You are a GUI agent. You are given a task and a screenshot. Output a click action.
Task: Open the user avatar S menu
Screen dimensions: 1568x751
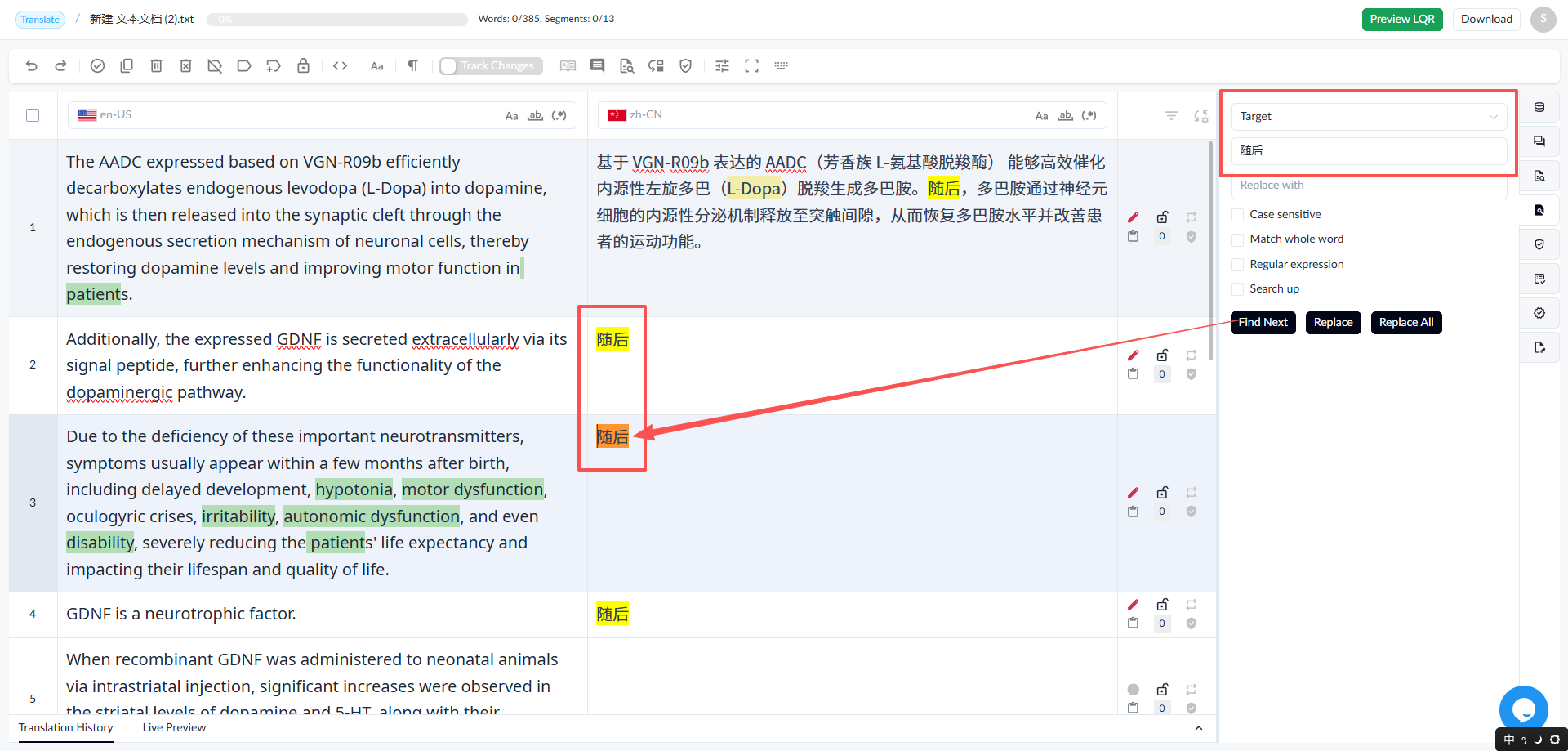(x=1543, y=20)
